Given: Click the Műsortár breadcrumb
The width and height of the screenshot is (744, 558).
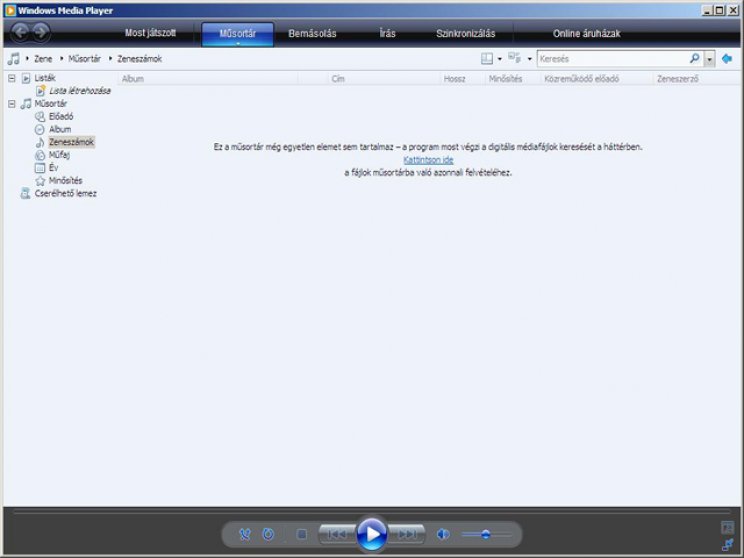Looking at the screenshot, I should click(x=84, y=59).
